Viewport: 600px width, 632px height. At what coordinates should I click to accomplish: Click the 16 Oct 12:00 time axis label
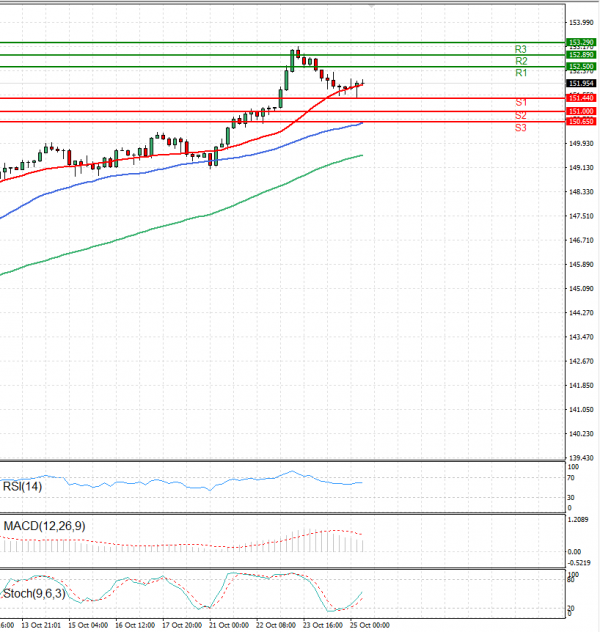pos(135,625)
